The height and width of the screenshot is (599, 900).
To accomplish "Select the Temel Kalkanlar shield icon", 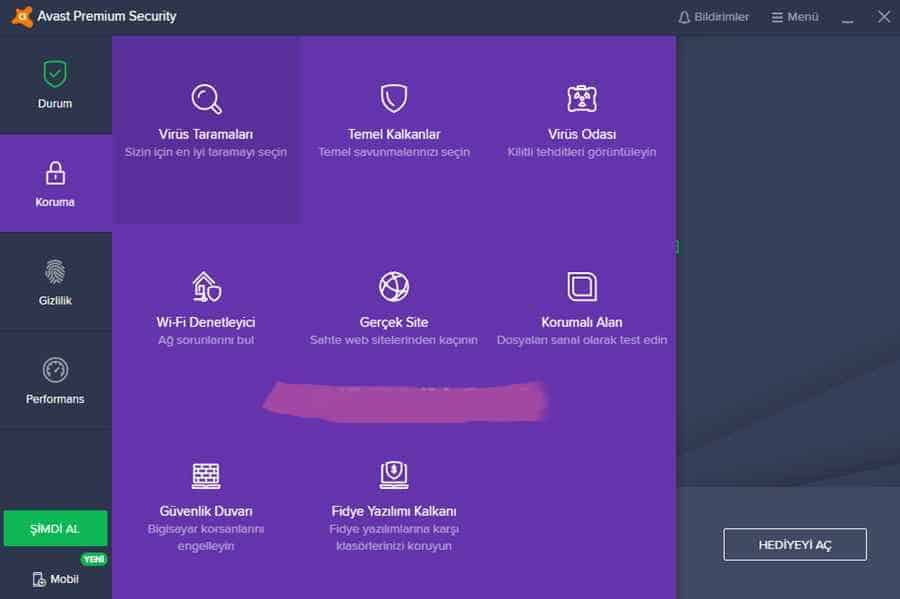I will (394, 99).
